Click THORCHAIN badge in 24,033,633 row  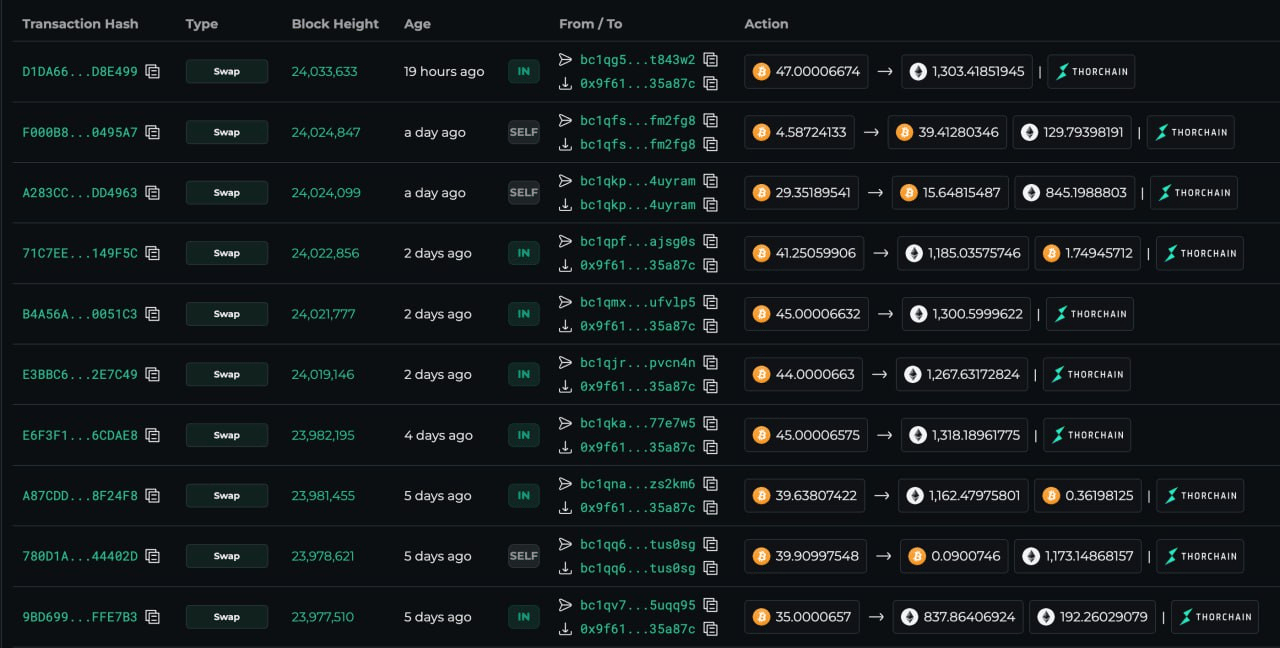[1091, 72]
